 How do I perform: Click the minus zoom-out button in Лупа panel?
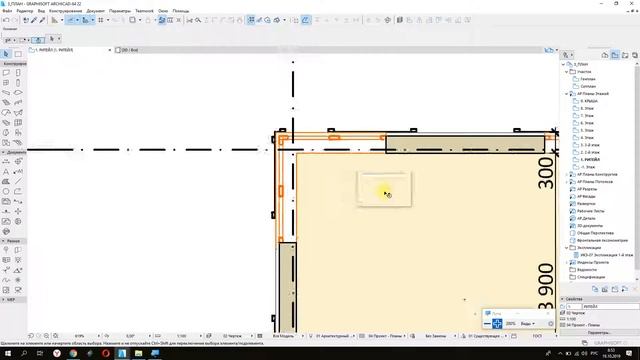point(487,324)
